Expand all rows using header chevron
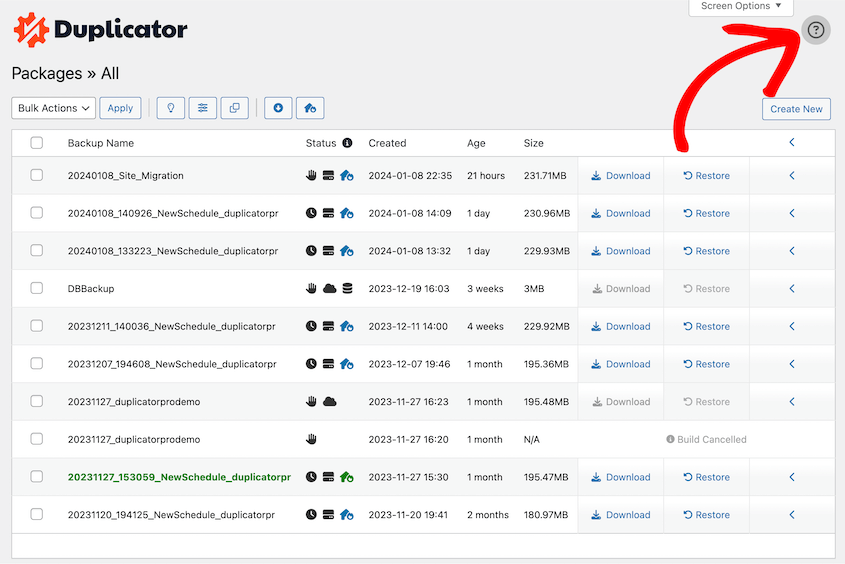The width and height of the screenshot is (845, 564). click(x=792, y=142)
